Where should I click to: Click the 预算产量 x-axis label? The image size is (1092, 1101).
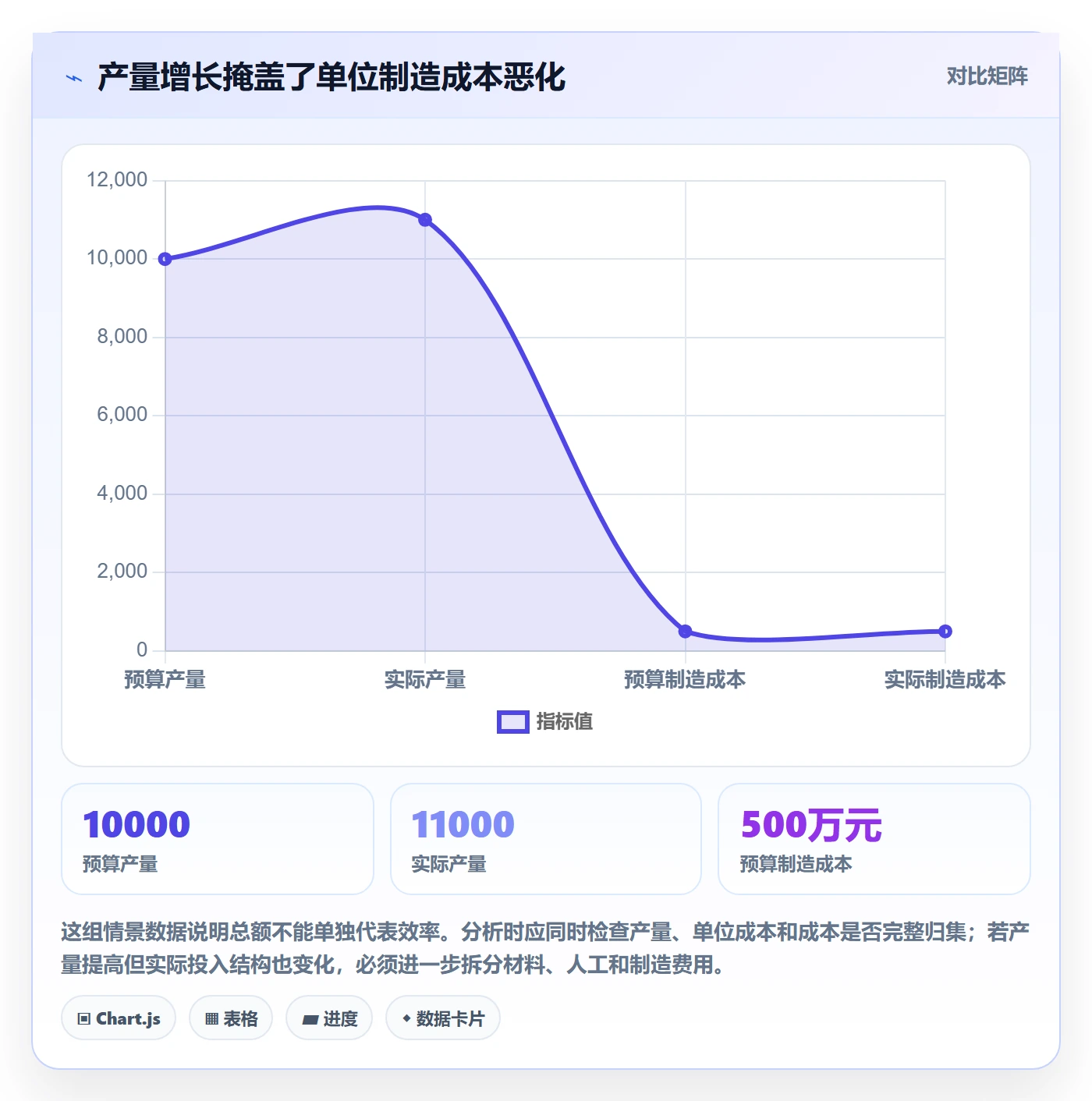[165, 680]
